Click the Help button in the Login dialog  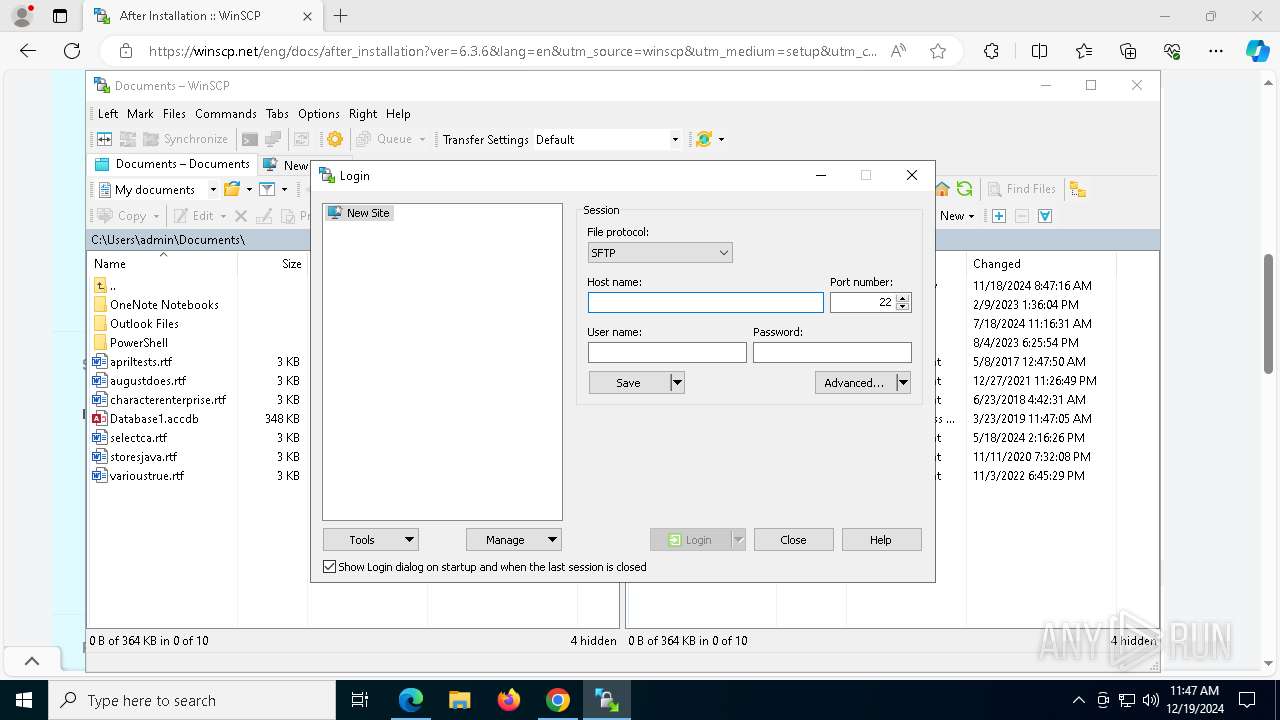(881, 540)
